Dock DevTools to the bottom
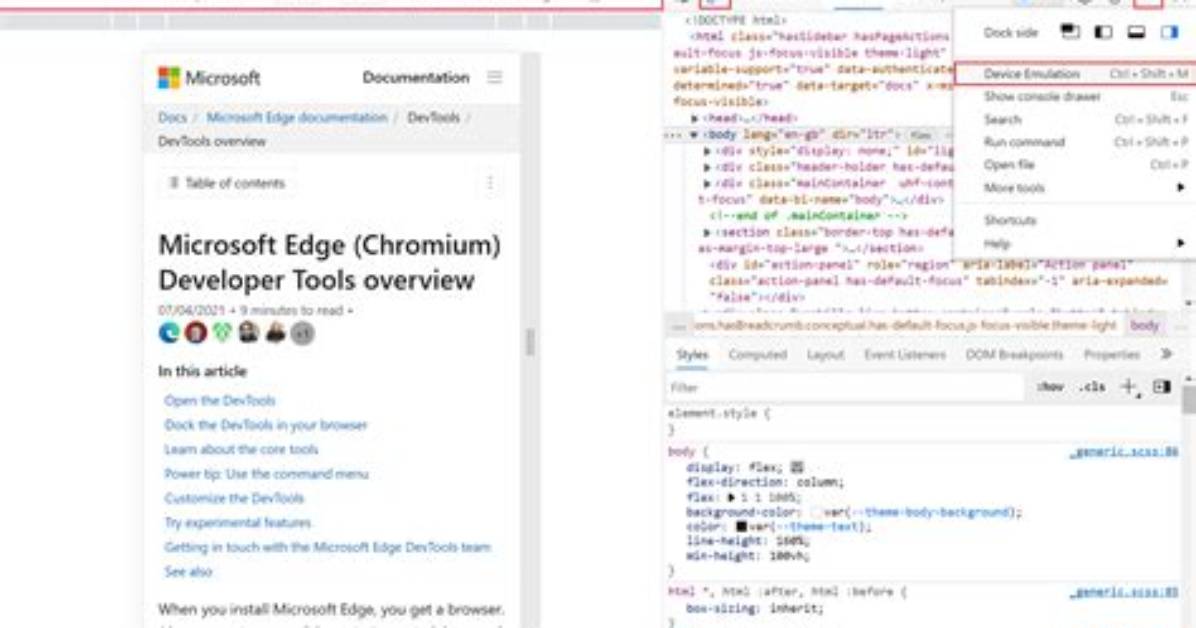This screenshot has width=1196, height=628. (x=1137, y=32)
